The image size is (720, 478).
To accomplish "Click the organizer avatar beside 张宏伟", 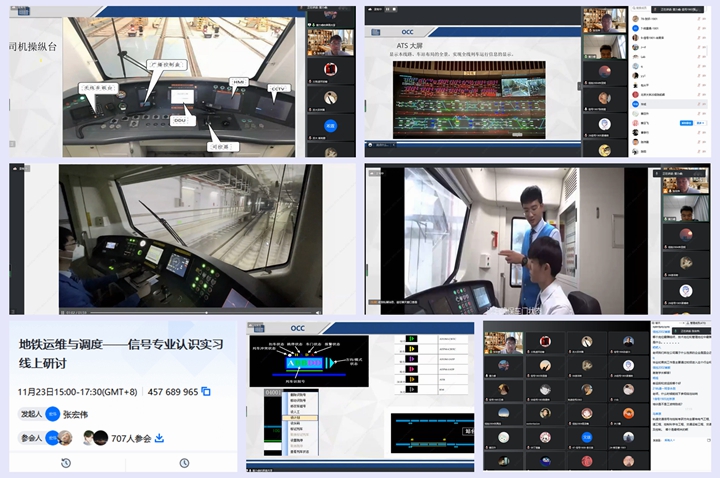I will click(52, 414).
